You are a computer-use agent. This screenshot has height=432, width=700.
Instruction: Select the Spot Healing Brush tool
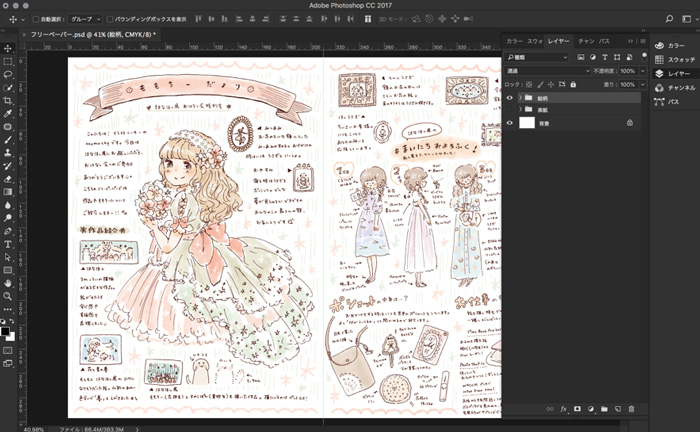click(8, 127)
